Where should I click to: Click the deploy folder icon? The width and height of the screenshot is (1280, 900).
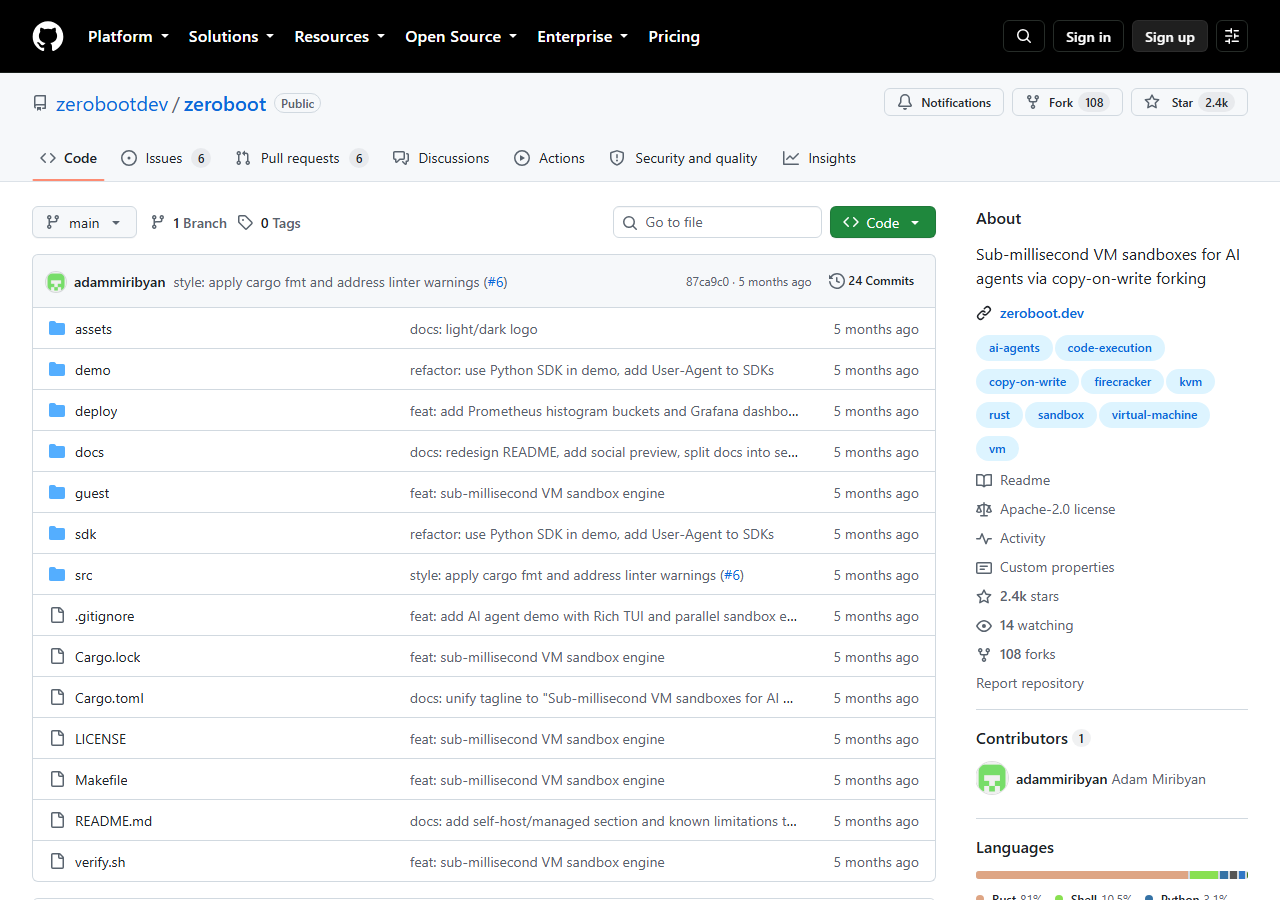(57, 411)
